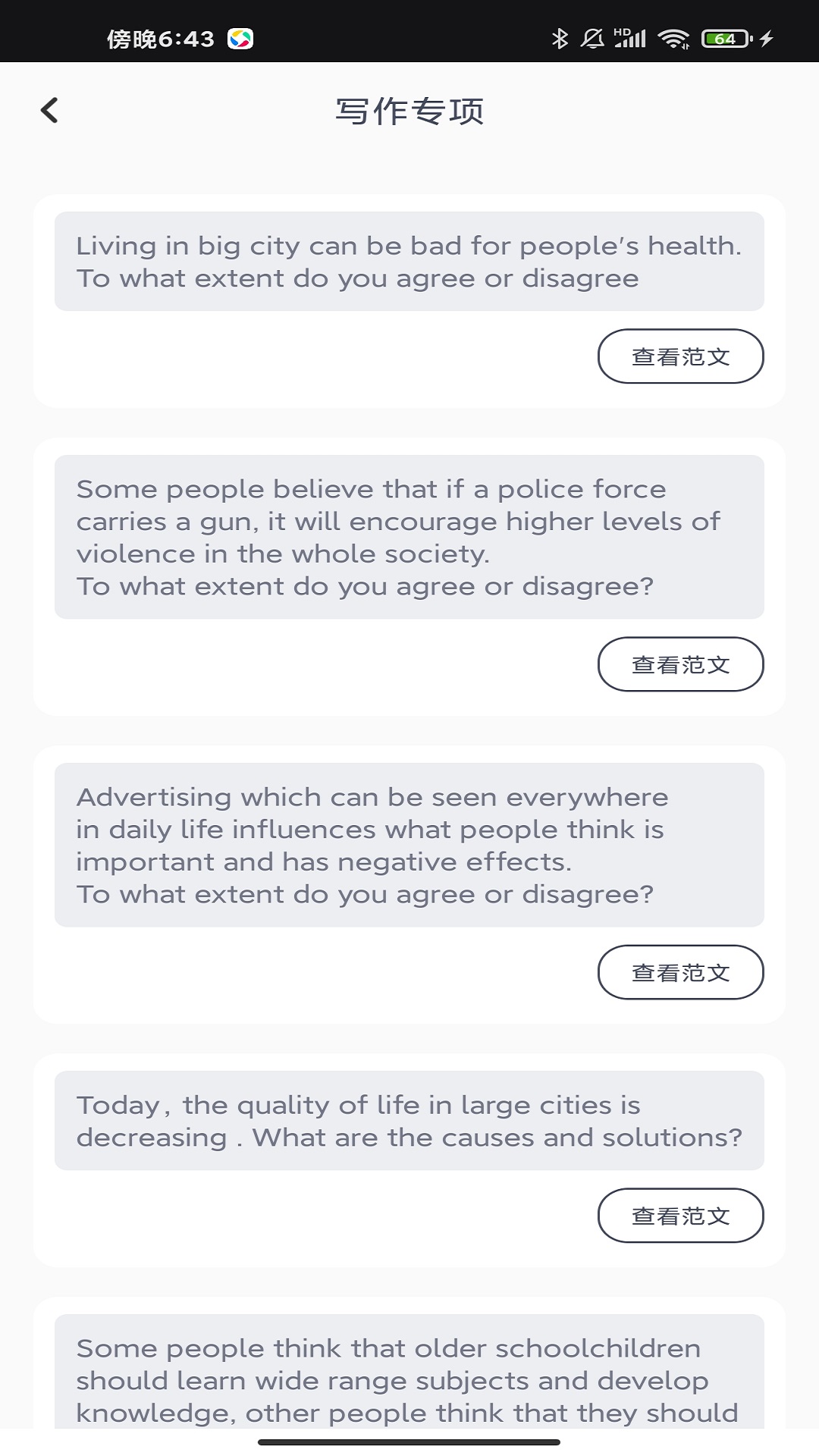Open the advertising influences prompt
The height and width of the screenshot is (1456, 819).
(x=409, y=845)
